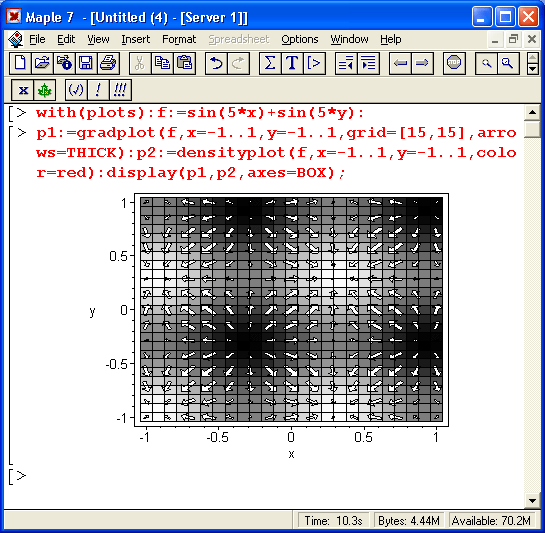This screenshot has width=545, height=533.
Task: Click the vertical scrollbar down arrow
Action: point(532,501)
